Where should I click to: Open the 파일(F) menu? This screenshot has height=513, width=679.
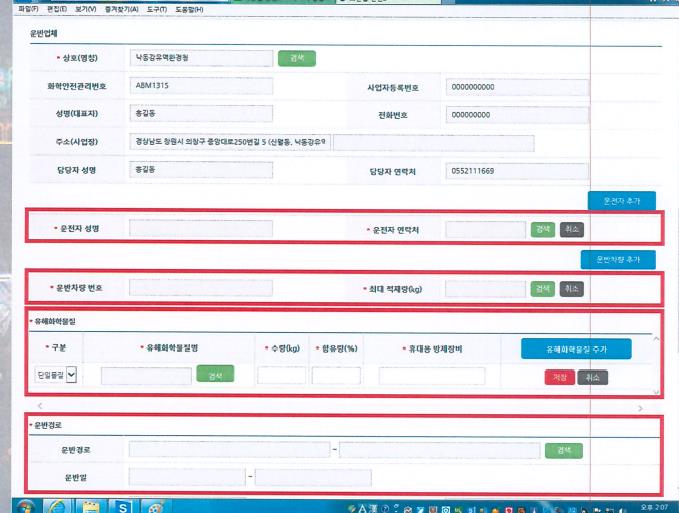tap(28, 9)
